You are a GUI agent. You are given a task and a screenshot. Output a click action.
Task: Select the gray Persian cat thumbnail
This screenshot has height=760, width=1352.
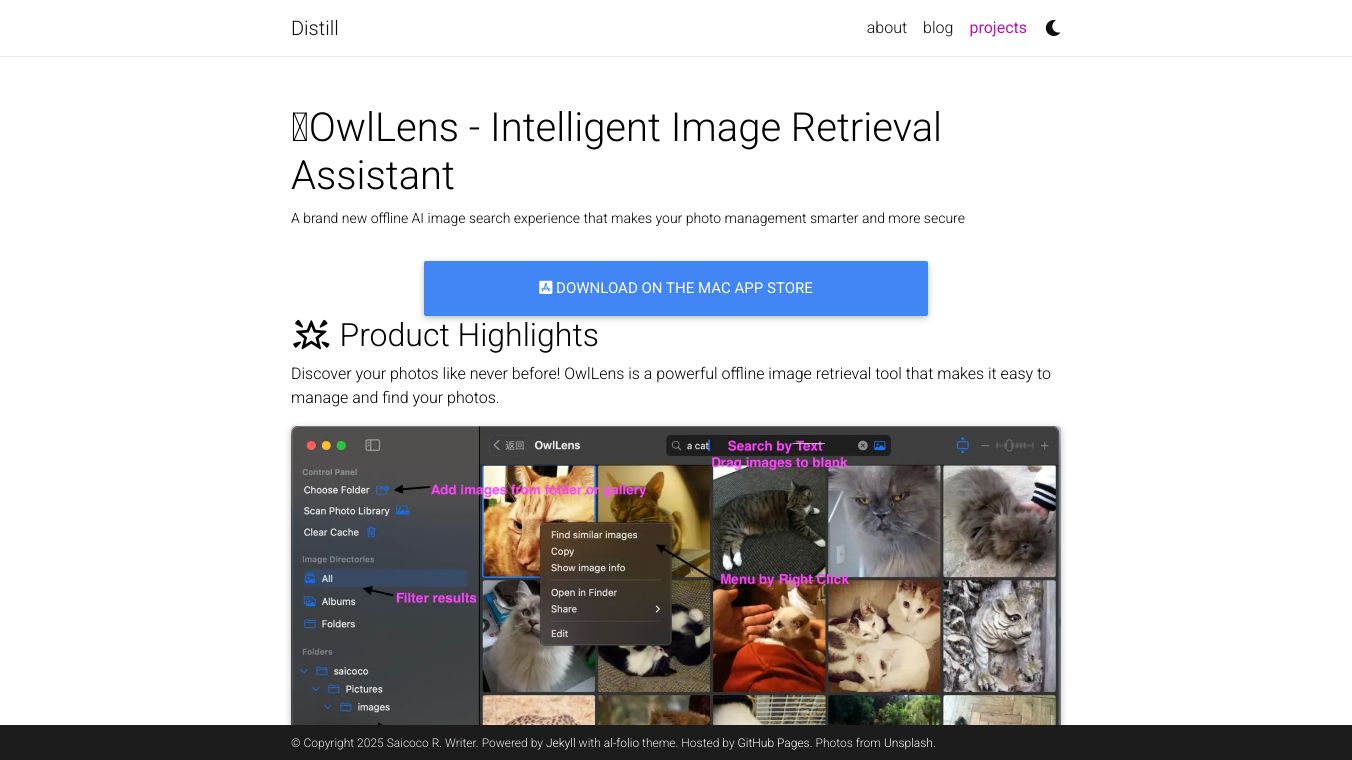[884, 521]
